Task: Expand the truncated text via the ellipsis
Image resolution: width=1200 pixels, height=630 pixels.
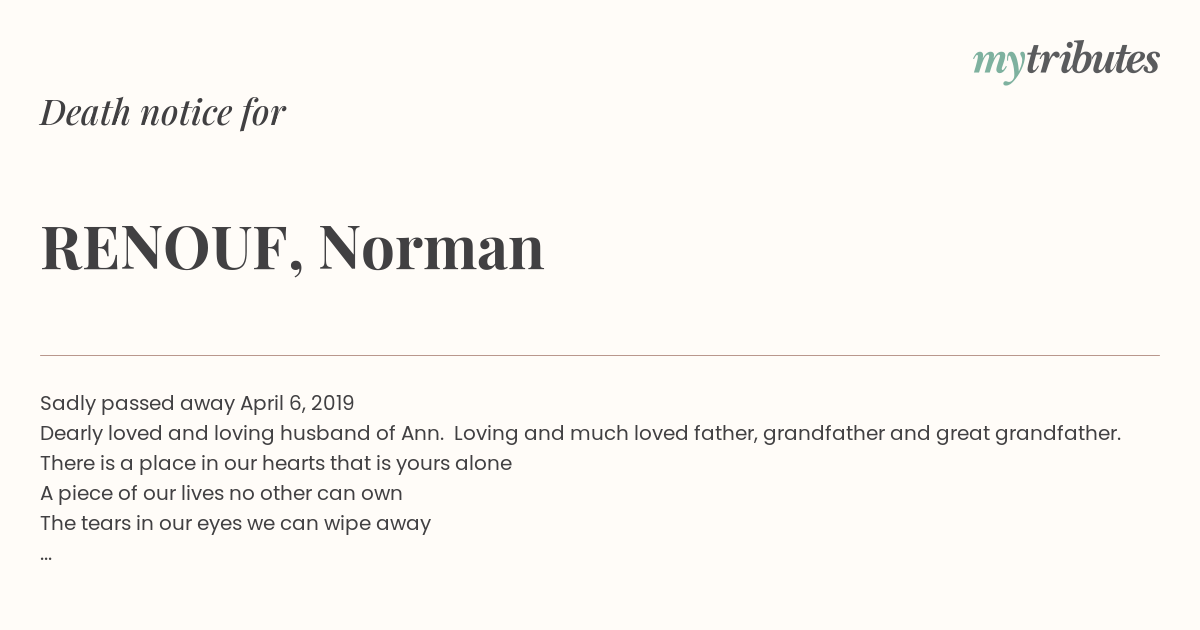Action: point(46,557)
